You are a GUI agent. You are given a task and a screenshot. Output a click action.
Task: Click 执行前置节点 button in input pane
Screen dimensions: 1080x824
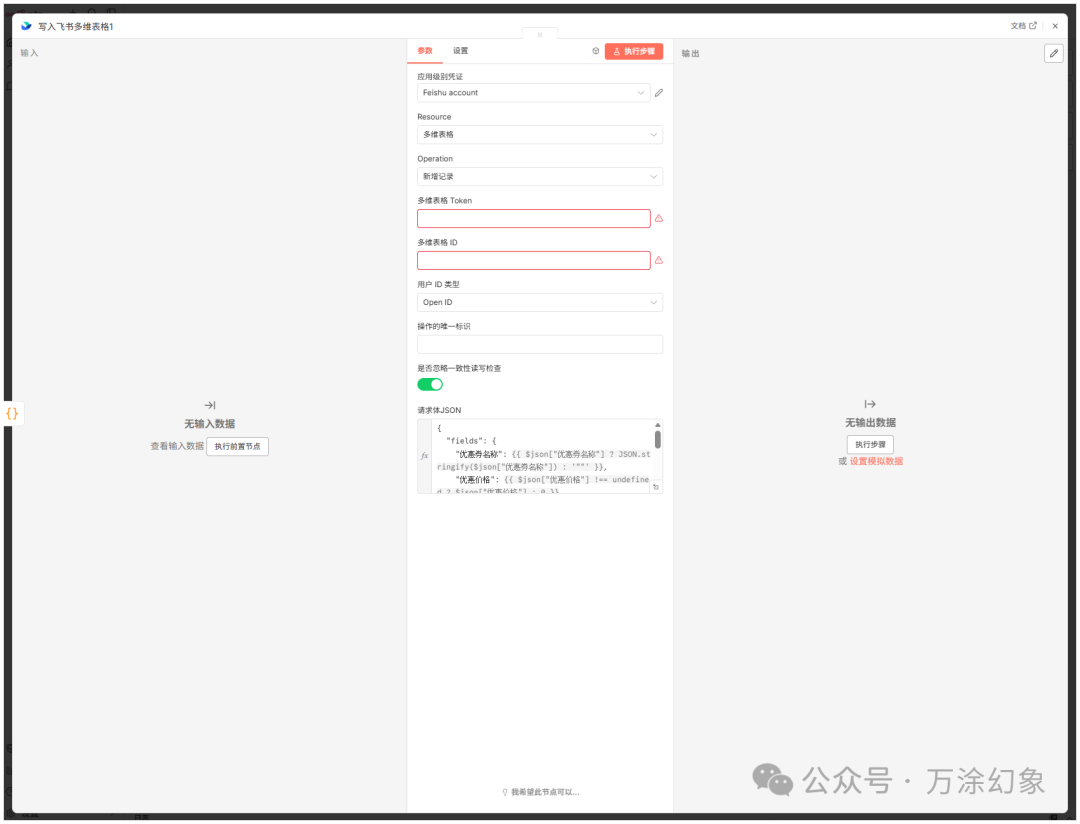[x=238, y=446]
